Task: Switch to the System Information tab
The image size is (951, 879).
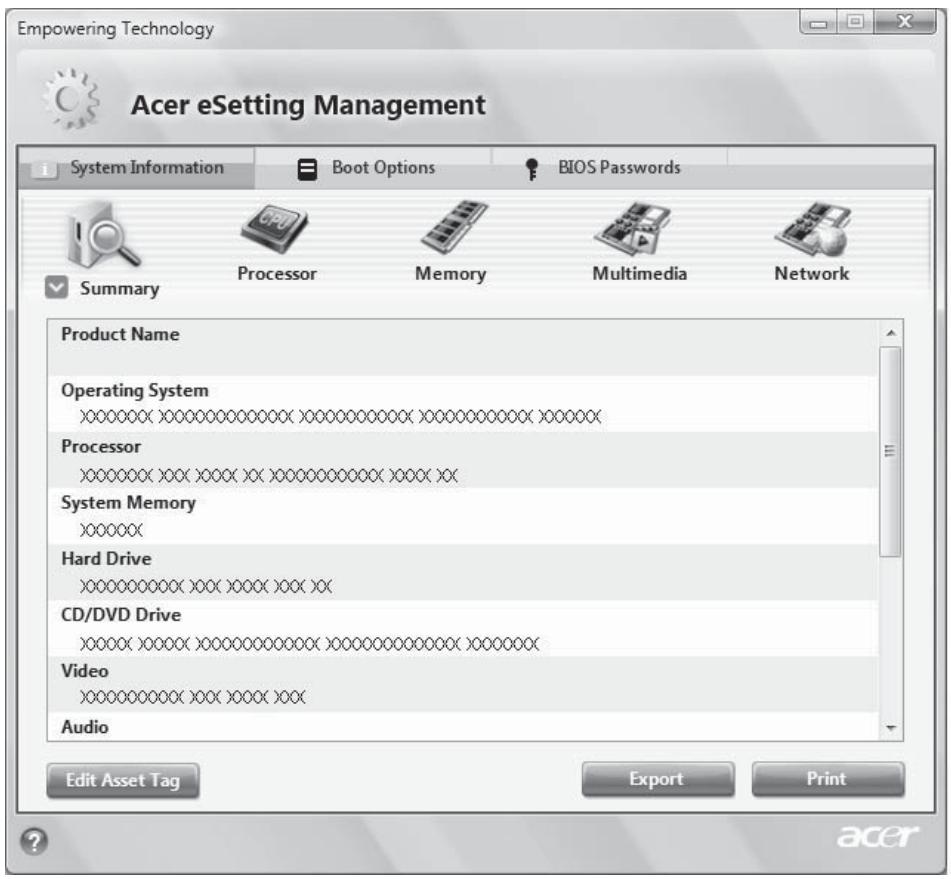Action: pos(136,168)
